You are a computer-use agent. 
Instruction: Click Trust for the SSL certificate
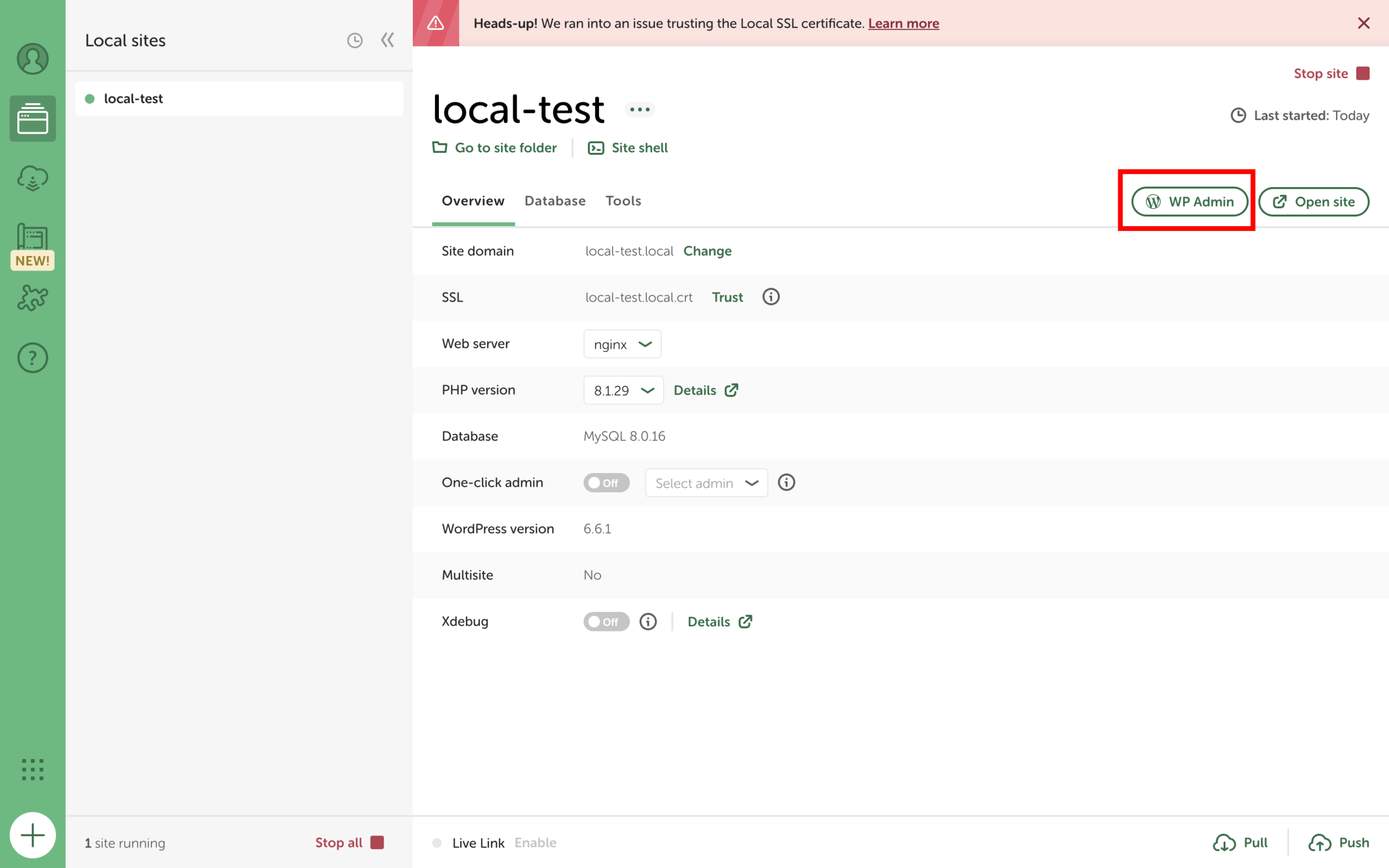coord(727,297)
